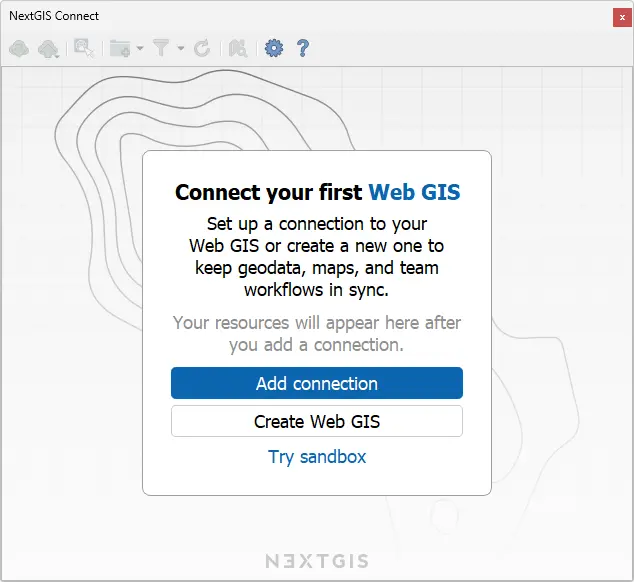Click the map search icon

coord(238,49)
